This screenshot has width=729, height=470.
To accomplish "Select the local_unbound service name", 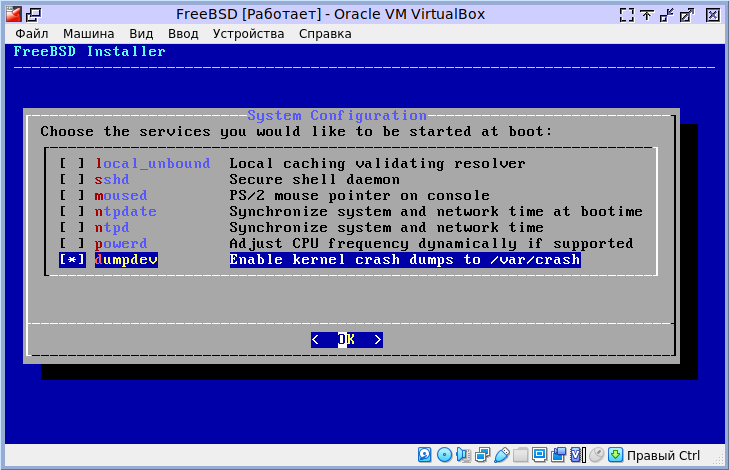I will 152,164.
